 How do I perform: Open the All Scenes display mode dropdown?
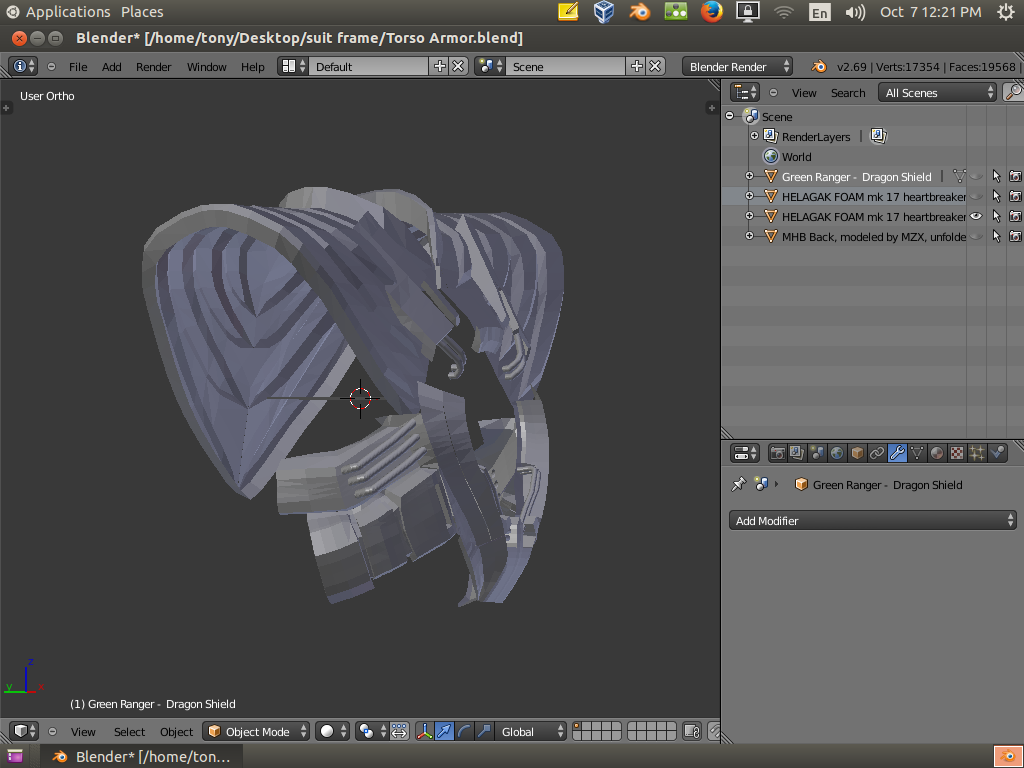[x=937, y=92]
